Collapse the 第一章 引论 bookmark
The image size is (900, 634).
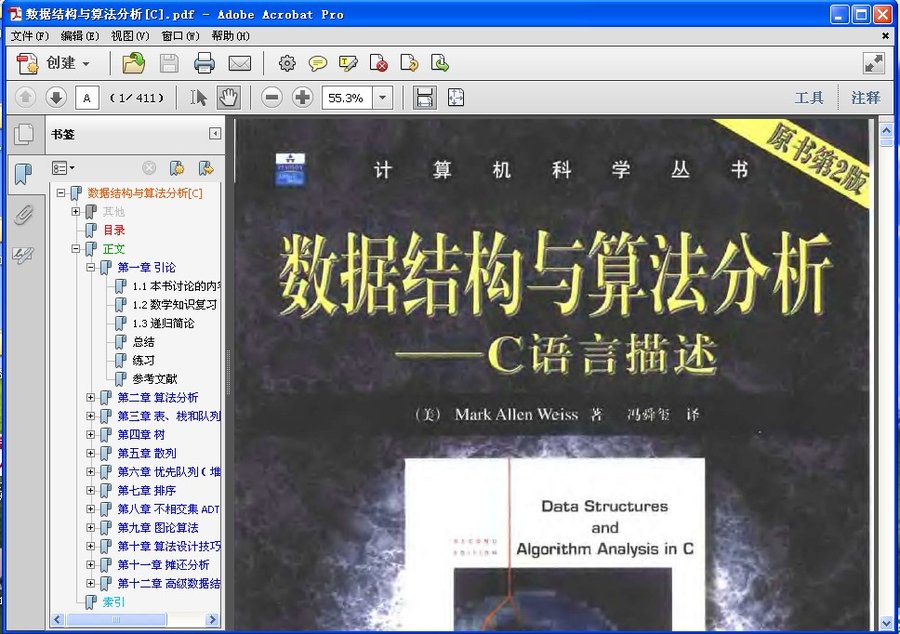click(91, 267)
